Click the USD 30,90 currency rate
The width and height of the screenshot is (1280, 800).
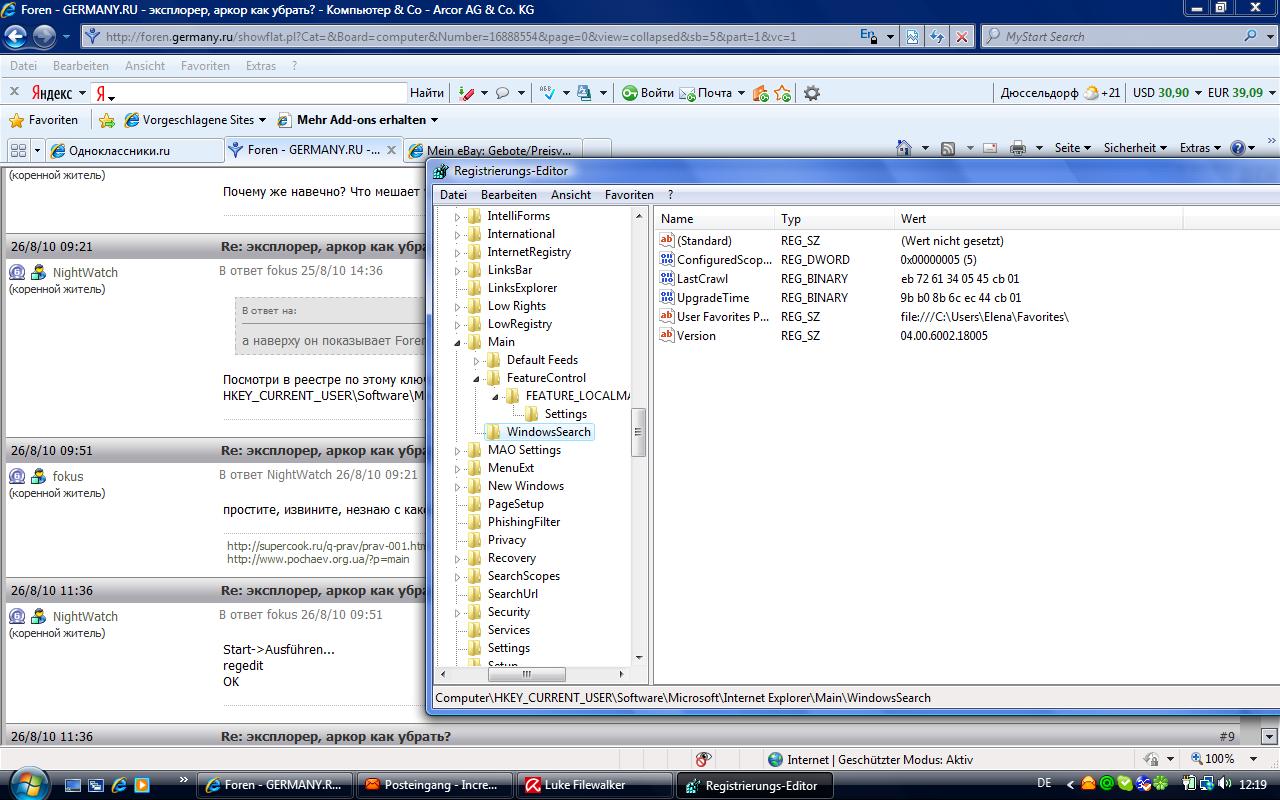pyautogui.click(x=1161, y=93)
